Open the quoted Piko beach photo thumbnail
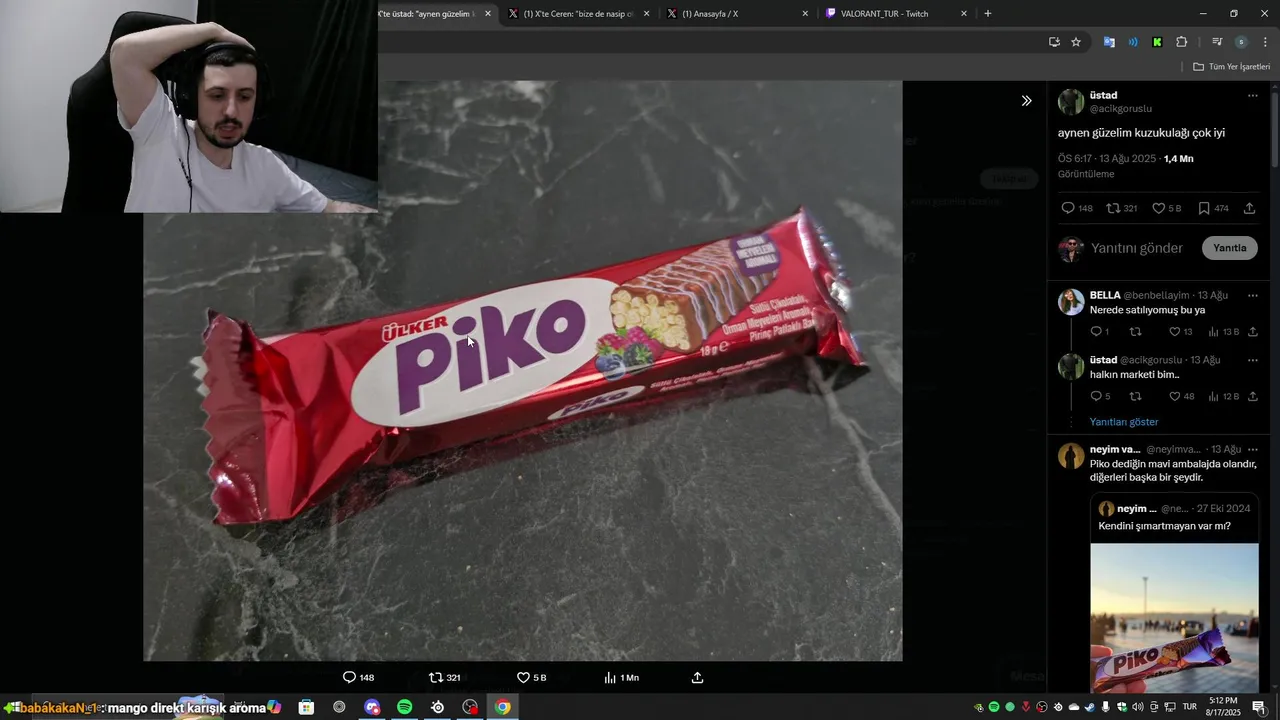The width and height of the screenshot is (1280, 720). (x=1174, y=618)
